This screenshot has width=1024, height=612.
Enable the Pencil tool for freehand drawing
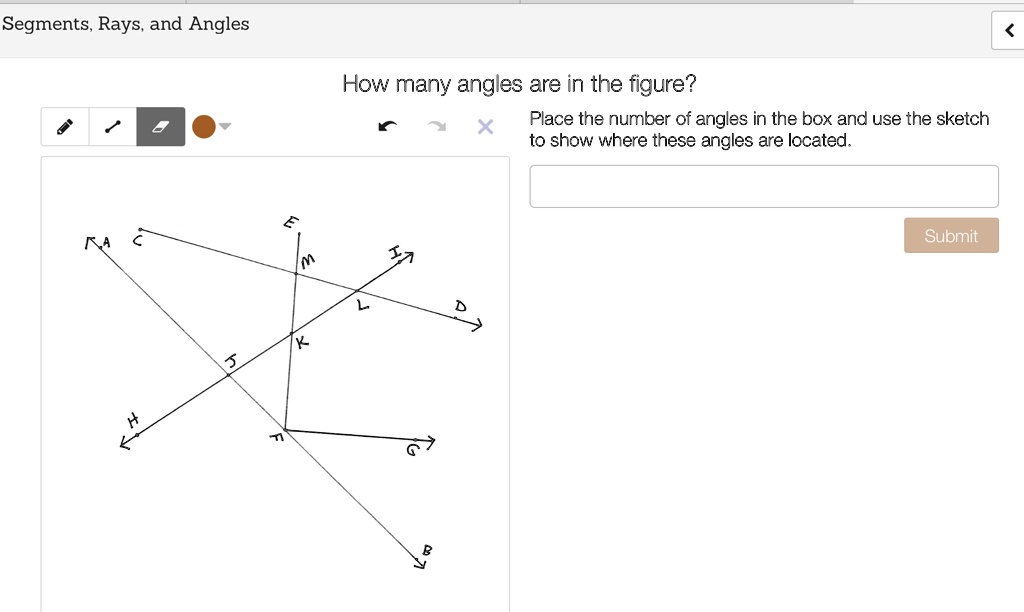(x=64, y=126)
